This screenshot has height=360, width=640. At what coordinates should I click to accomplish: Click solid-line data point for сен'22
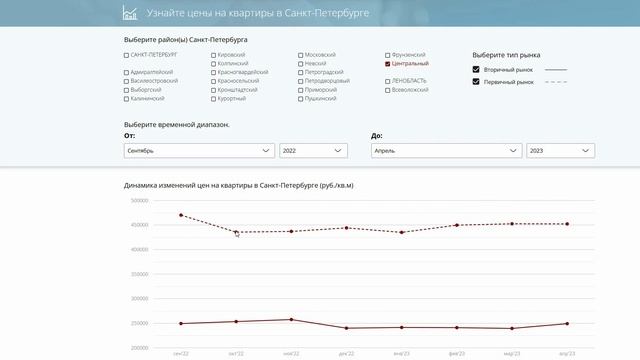[x=181, y=324]
